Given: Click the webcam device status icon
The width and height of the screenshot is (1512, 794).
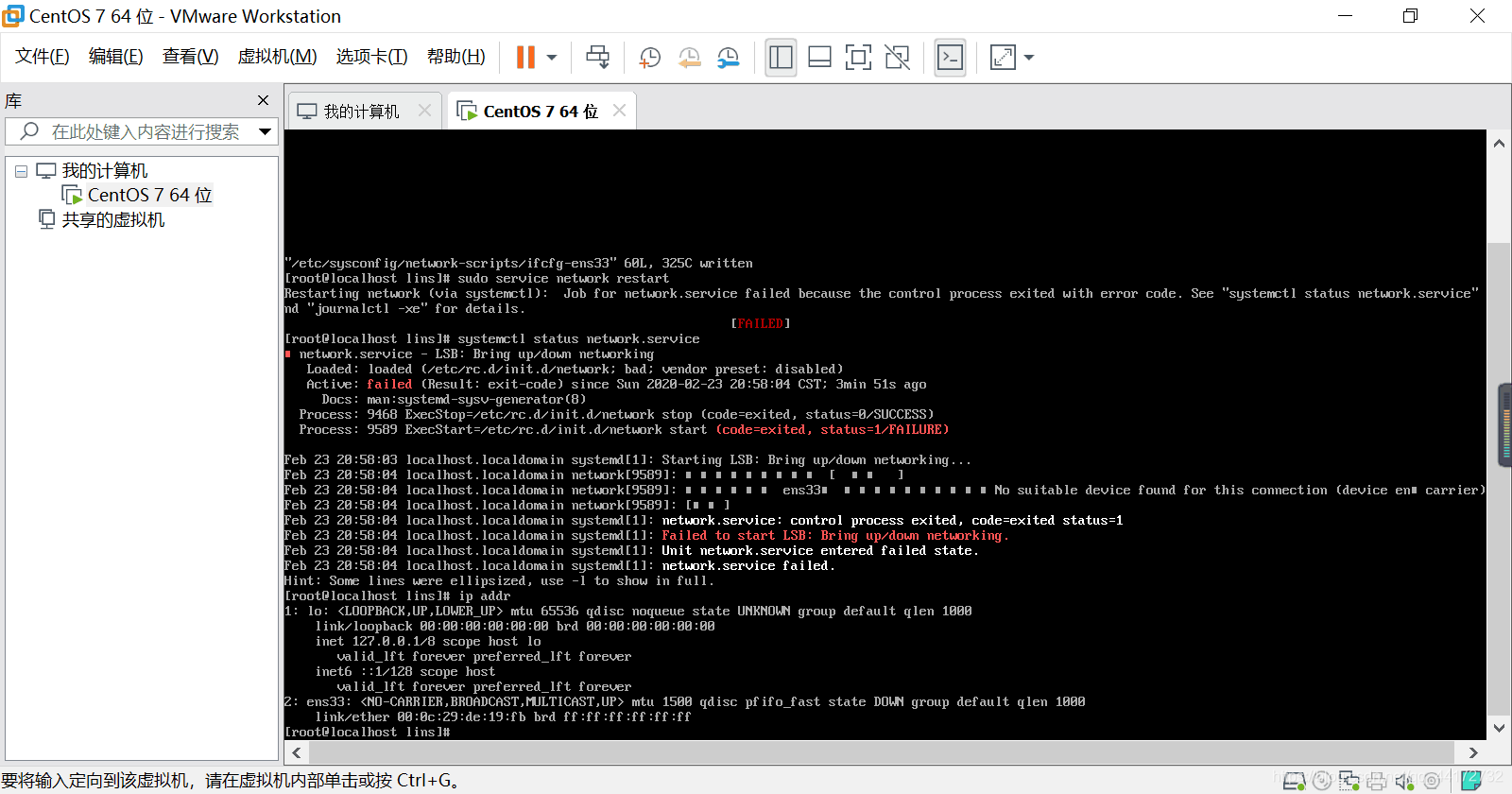Looking at the screenshot, I should tap(1432, 781).
